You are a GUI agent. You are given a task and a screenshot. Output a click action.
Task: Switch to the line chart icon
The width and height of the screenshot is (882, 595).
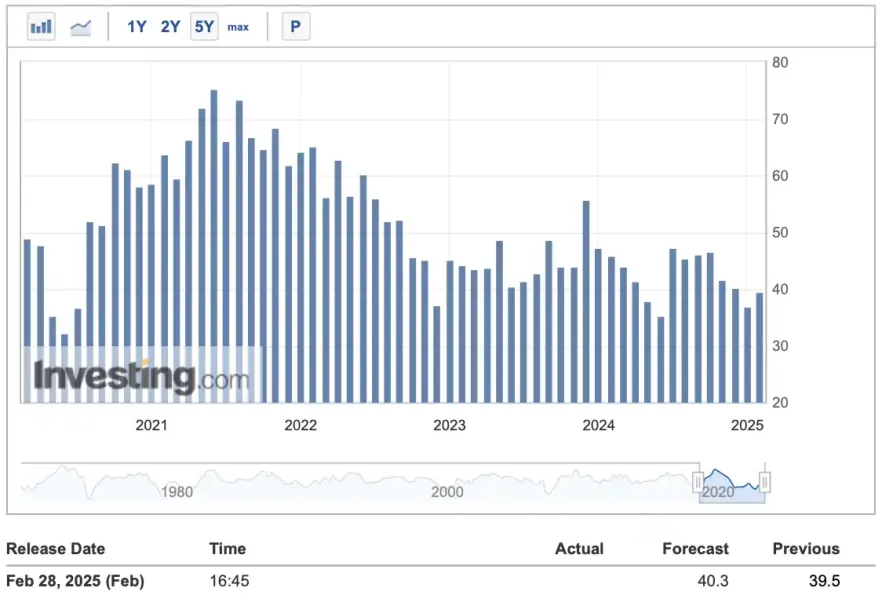point(80,26)
